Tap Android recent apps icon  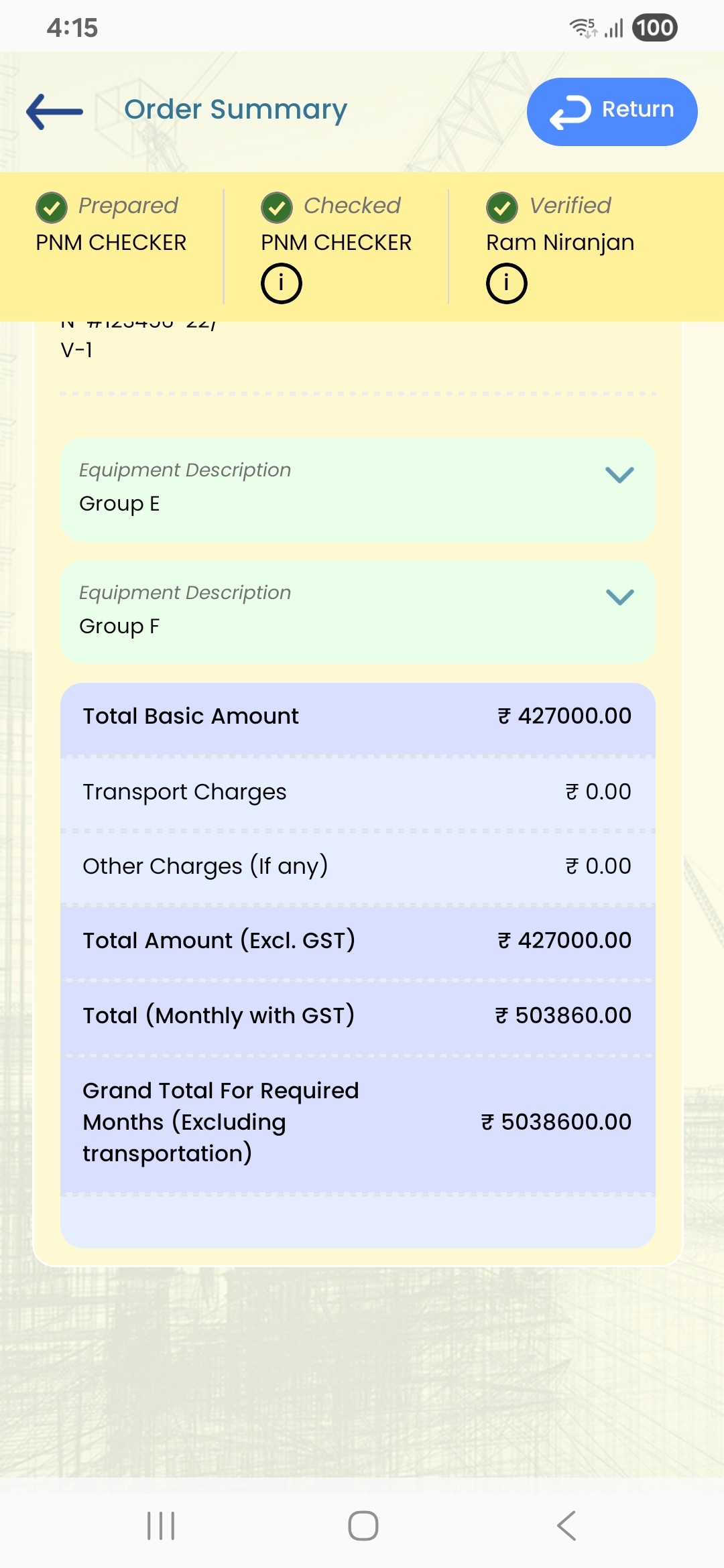click(161, 1526)
